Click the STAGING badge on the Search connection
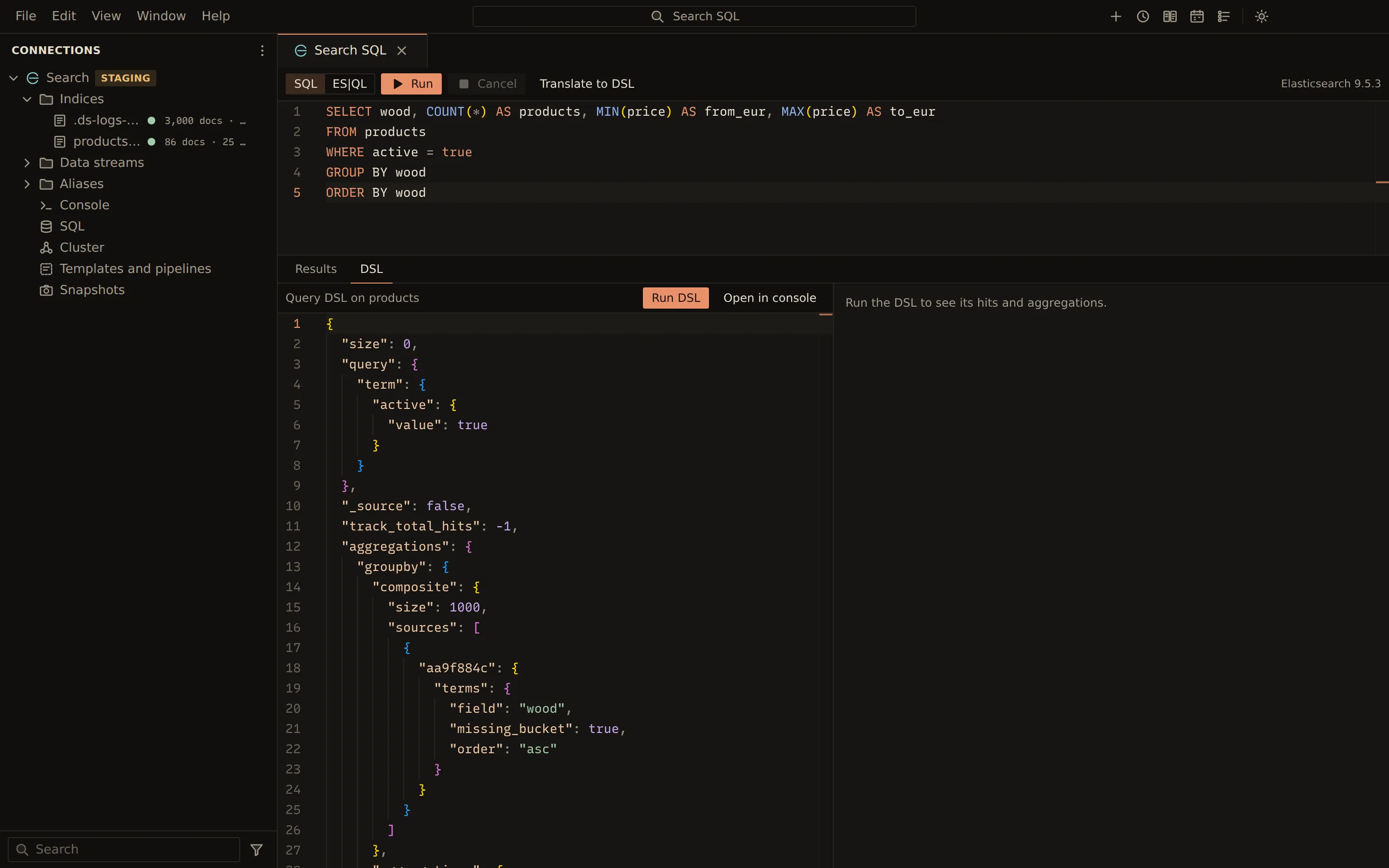Viewport: 1389px width, 868px height. tap(126, 78)
